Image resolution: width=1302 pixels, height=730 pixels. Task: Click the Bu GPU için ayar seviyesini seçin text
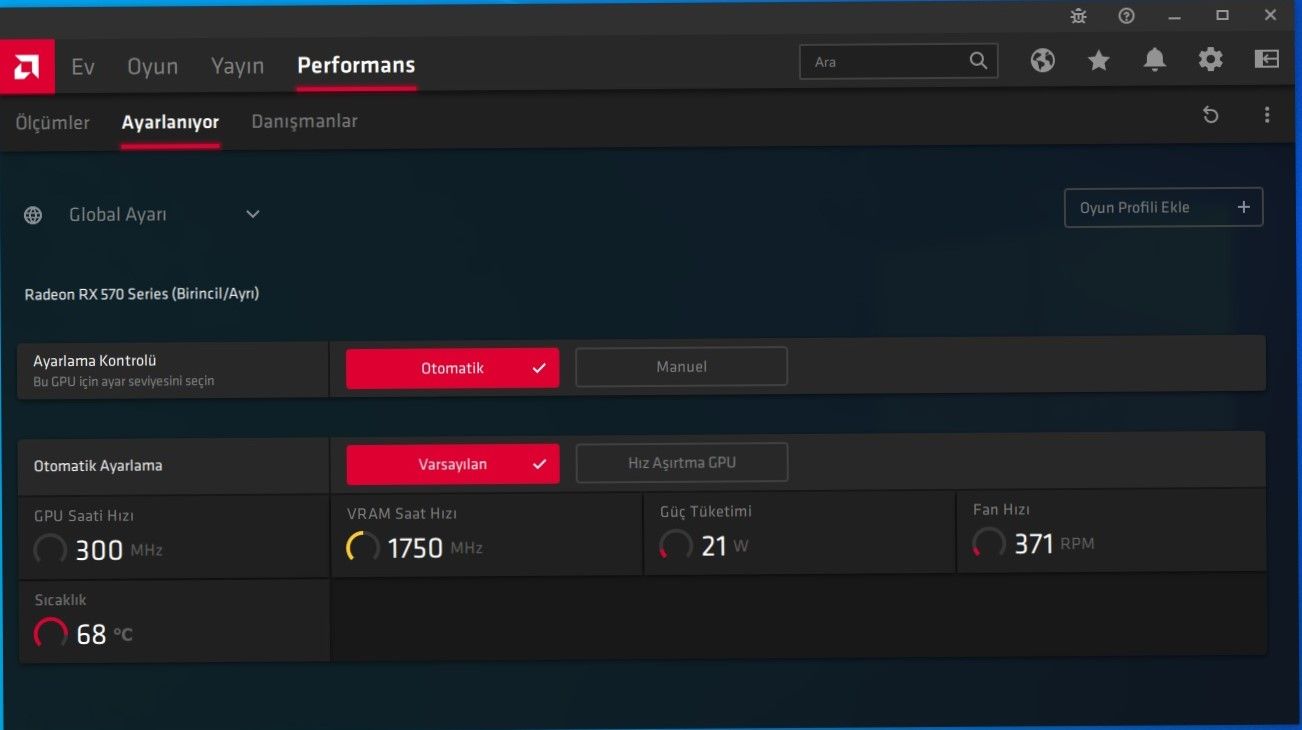click(124, 381)
